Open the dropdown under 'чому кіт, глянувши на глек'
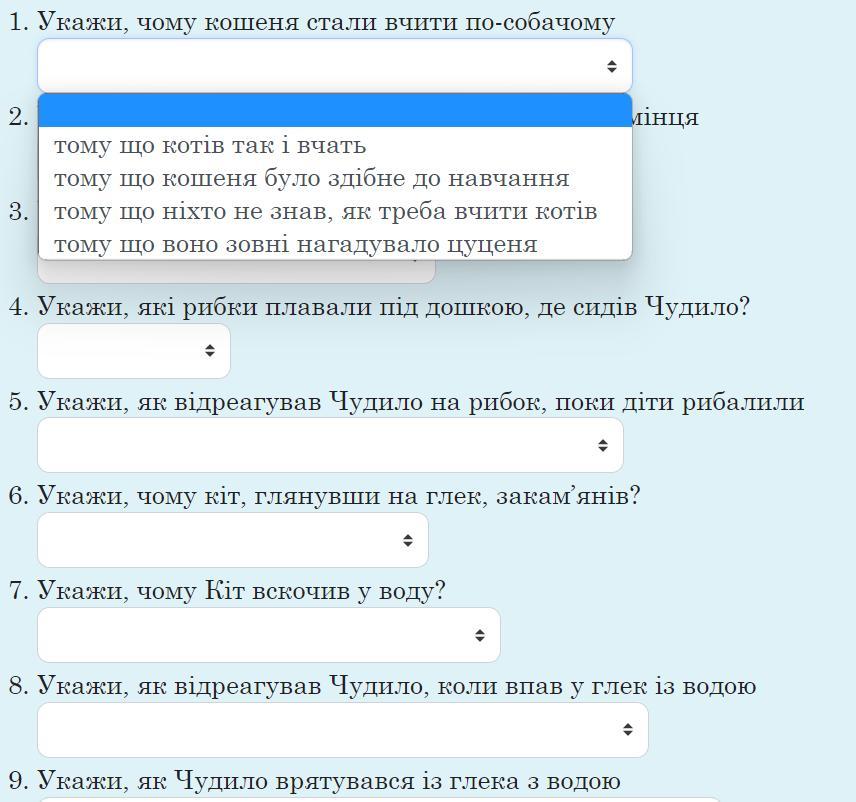Image resolution: width=856 pixels, height=802 pixels. [x=233, y=540]
